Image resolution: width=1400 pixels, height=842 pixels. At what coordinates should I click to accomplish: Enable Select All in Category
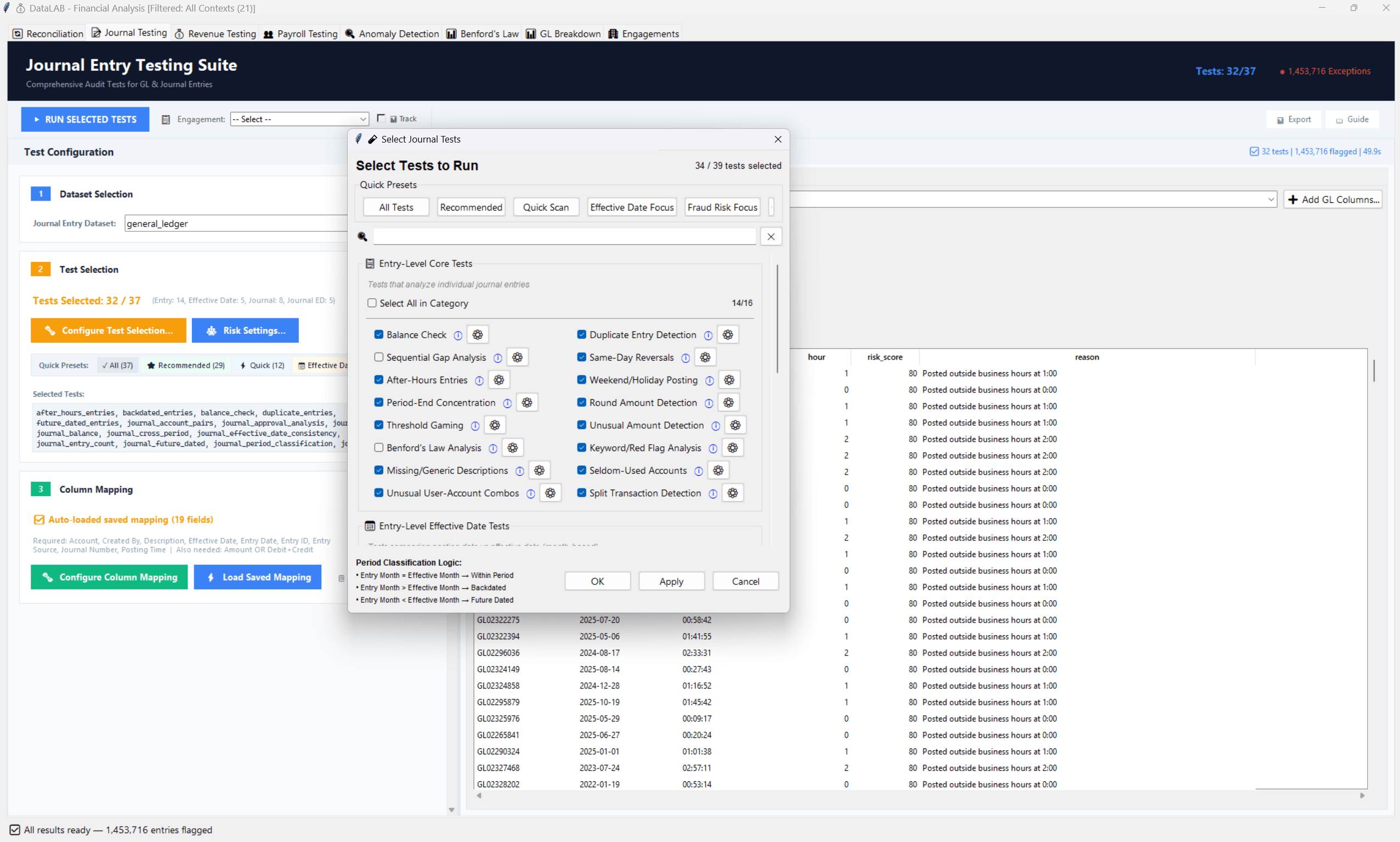tap(372, 303)
